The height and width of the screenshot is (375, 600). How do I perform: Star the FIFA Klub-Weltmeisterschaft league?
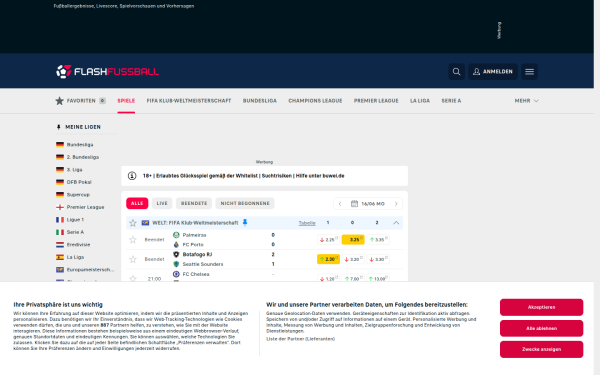(133, 223)
